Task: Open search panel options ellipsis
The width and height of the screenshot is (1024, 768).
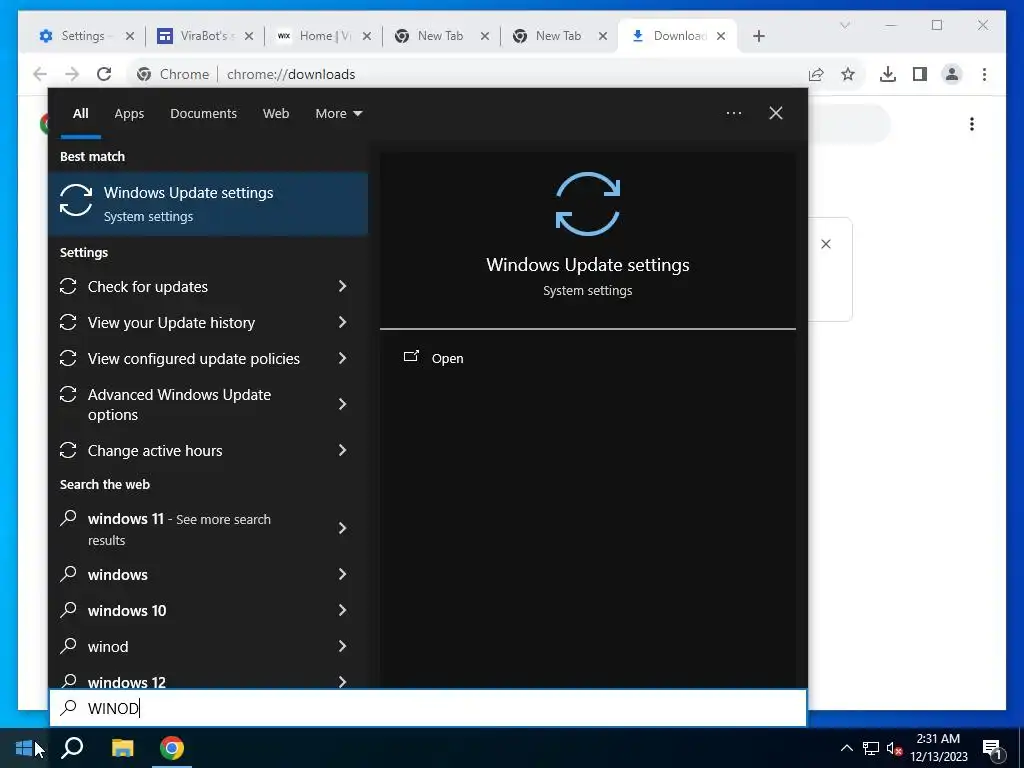Action: point(733,113)
